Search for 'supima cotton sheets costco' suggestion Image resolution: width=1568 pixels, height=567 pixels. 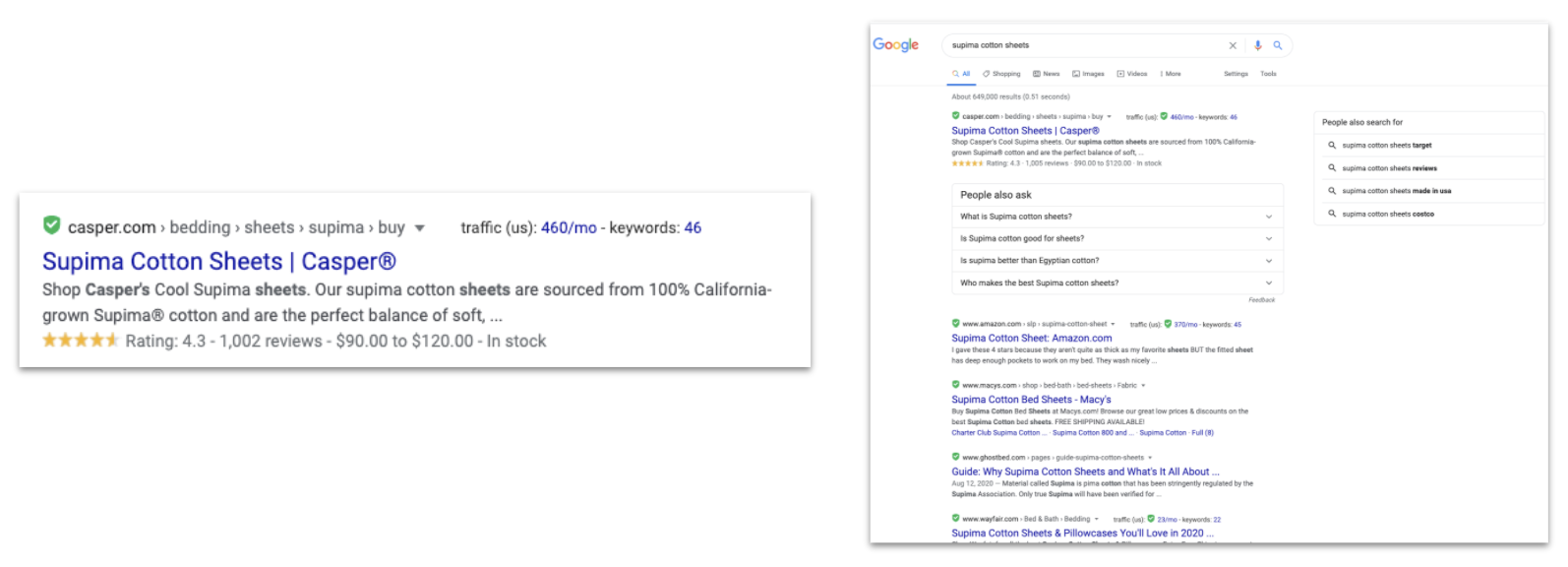[x=1388, y=214]
